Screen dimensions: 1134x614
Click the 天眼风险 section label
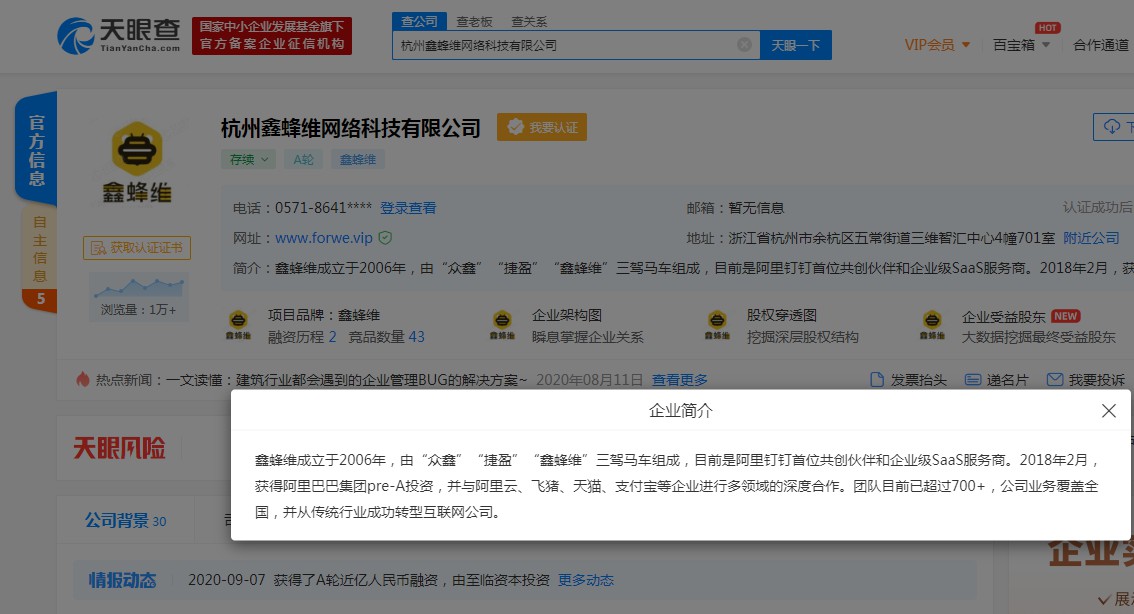119,448
